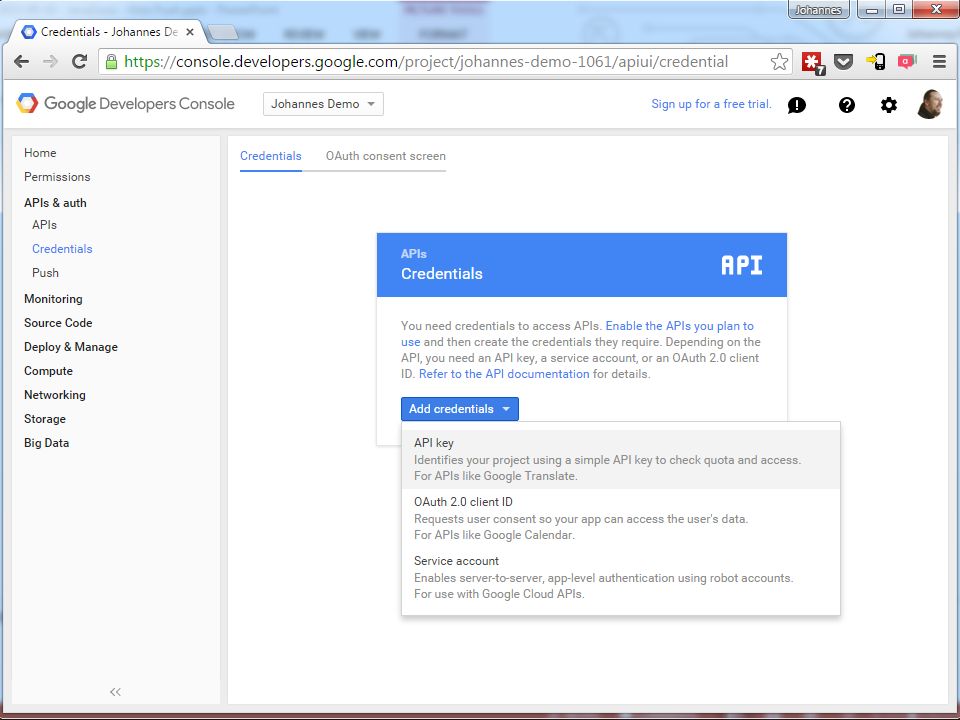Click the green padlock security icon
The height and width of the screenshot is (720, 960).
pyautogui.click(x=111, y=61)
